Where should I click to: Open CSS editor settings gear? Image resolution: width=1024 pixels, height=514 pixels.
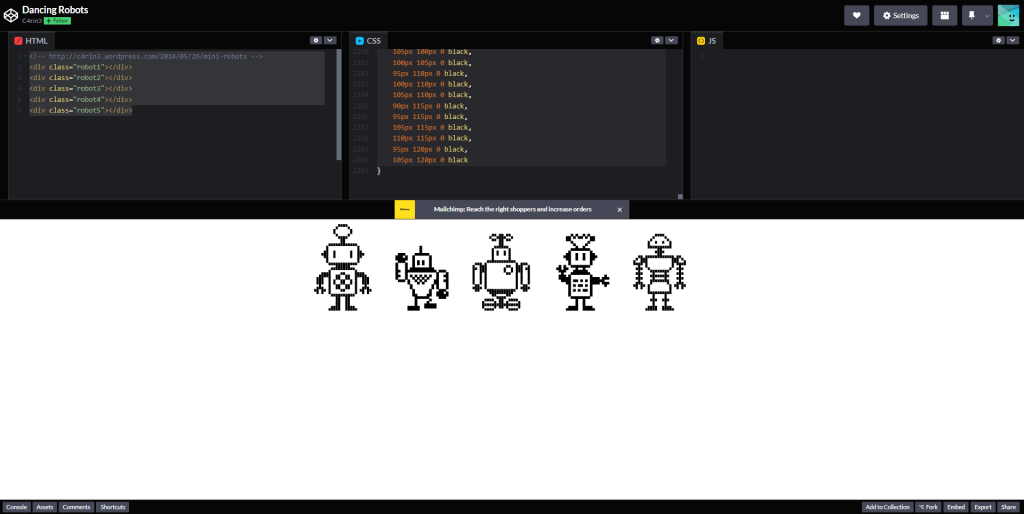tap(657, 40)
